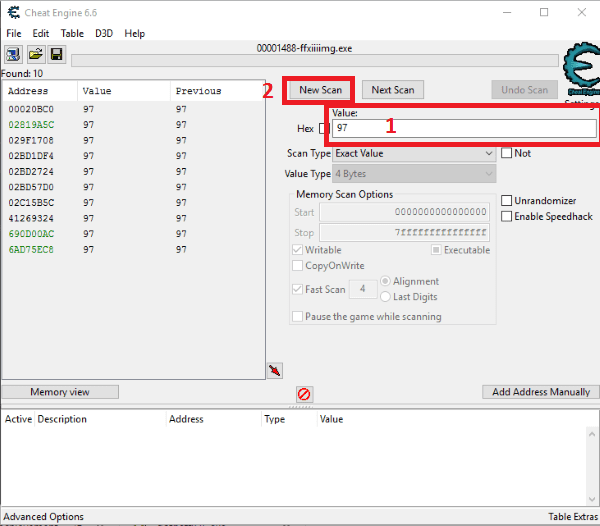Select the Alignment radio button
The width and height of the screenshot is (600, 526).
[385, 281]
